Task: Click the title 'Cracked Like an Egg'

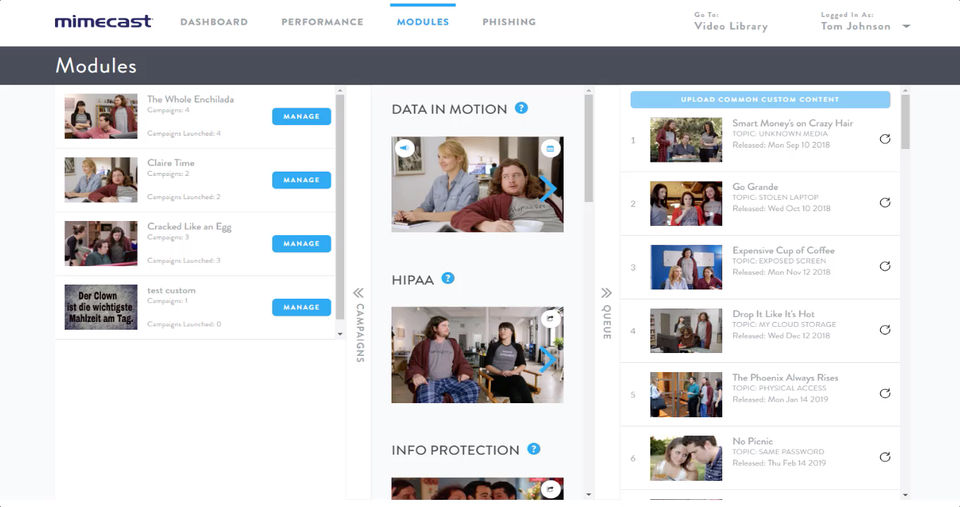Action: pyautogui.click(x=189, y=227)
